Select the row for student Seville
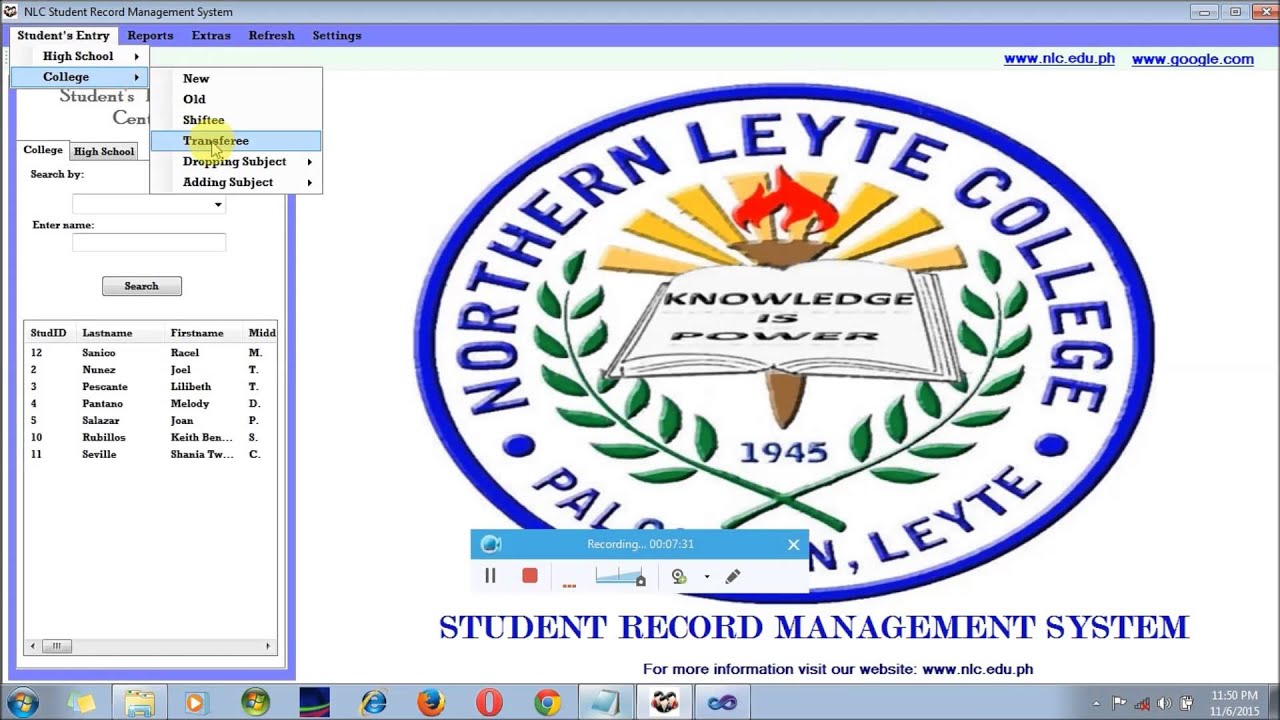 pos(150,455)
